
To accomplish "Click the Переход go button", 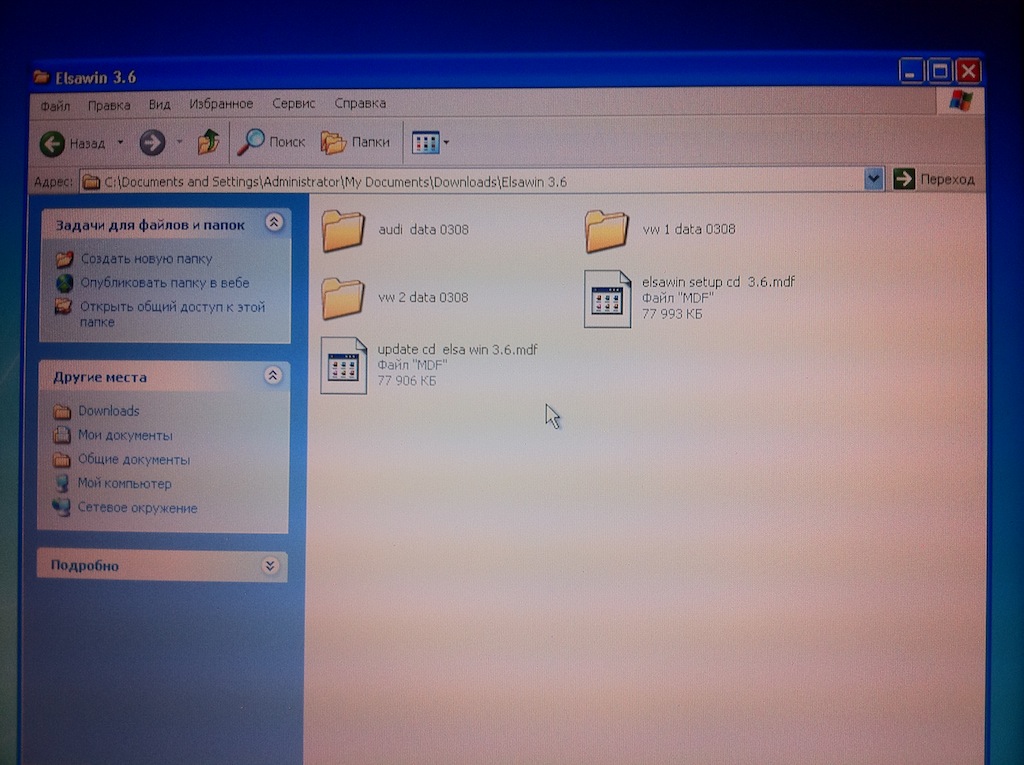I will 934,179.
